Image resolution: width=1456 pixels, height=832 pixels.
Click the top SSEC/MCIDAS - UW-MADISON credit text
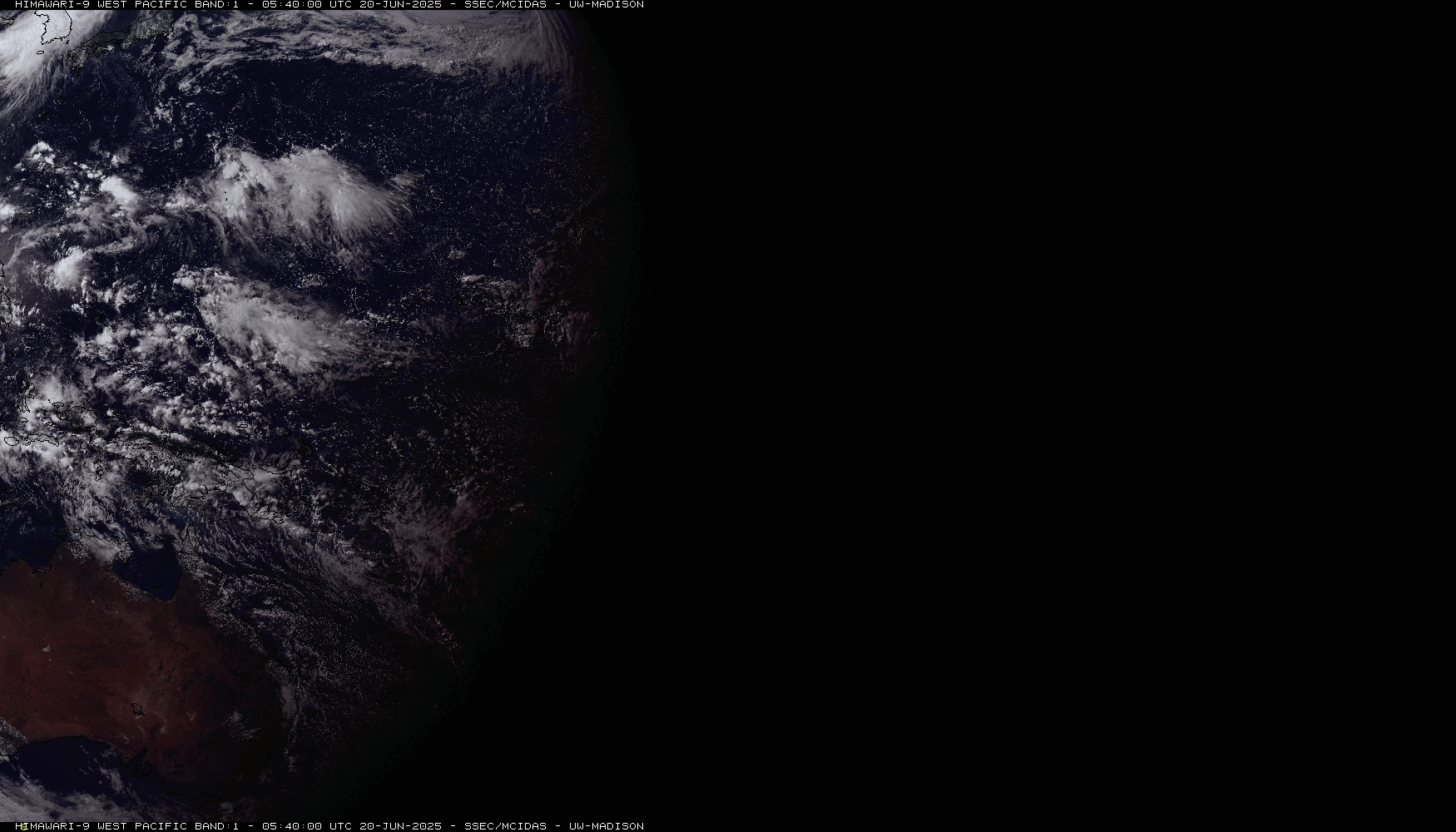click(x=553, y=4)
